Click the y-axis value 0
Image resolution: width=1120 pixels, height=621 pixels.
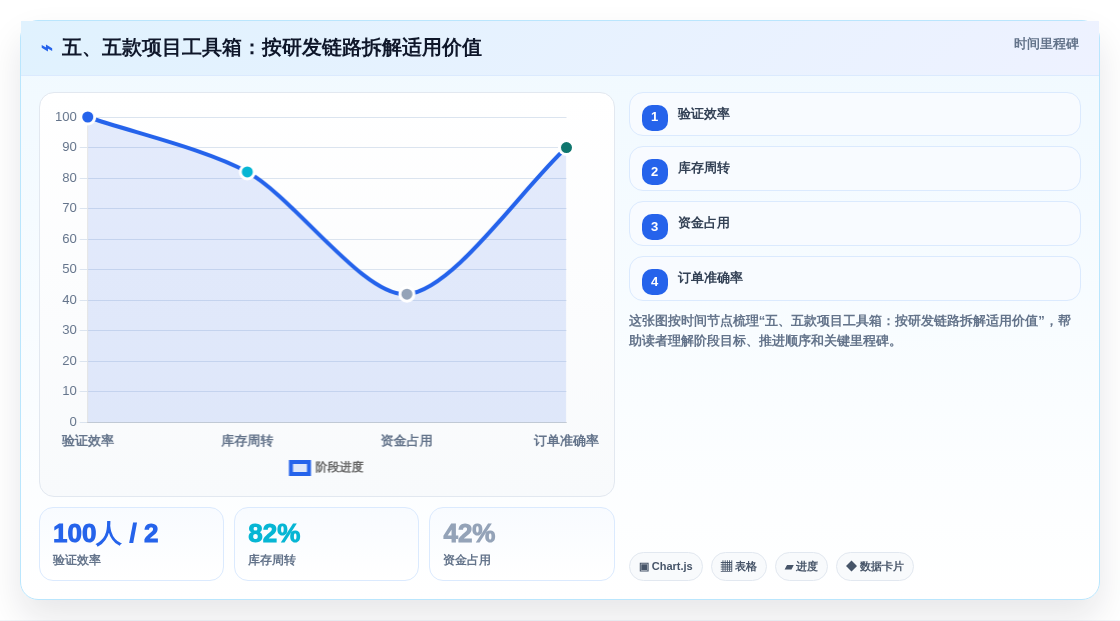[x=73, y=422]
